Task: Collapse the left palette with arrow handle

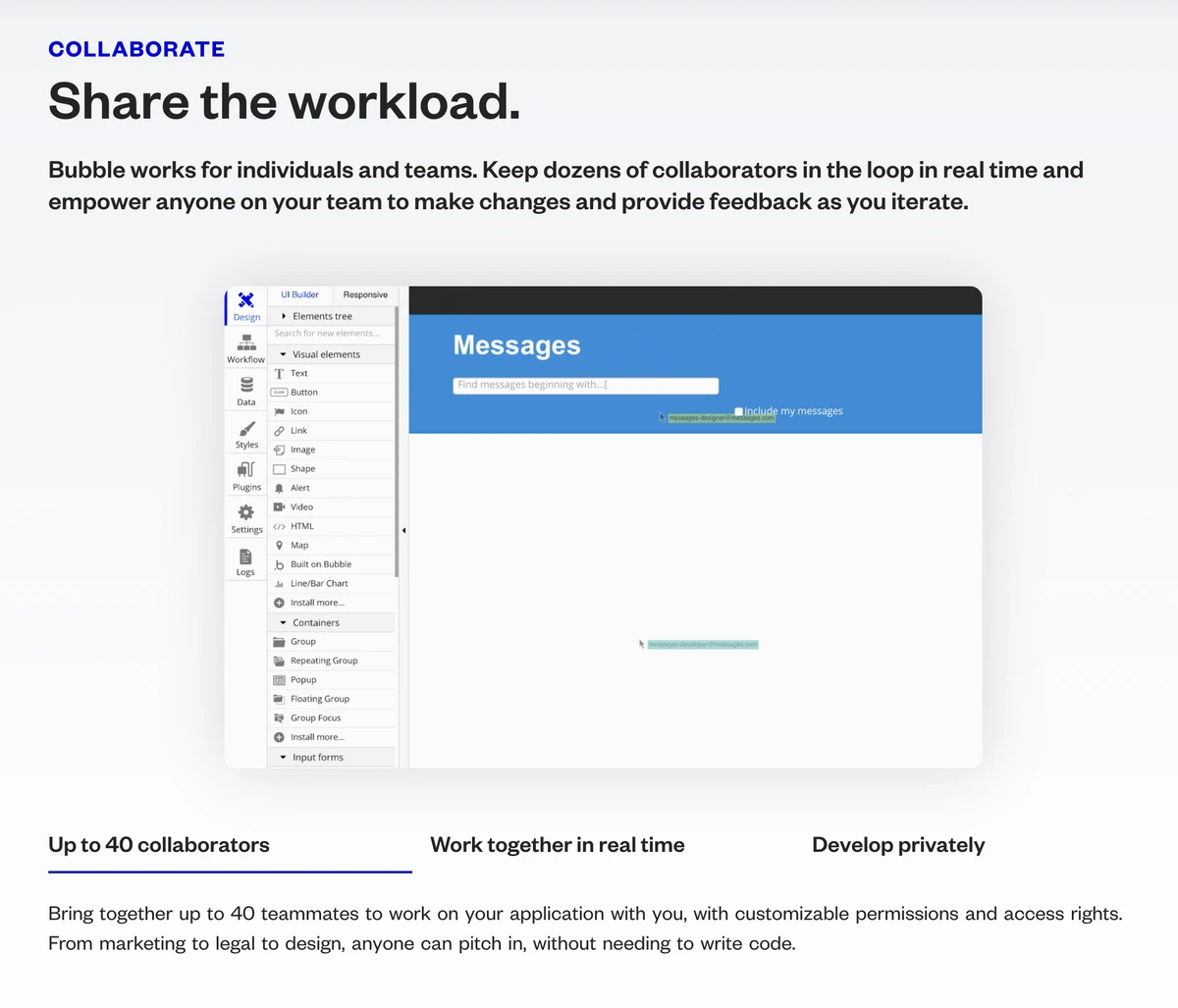Action: (x=403, y=530)
